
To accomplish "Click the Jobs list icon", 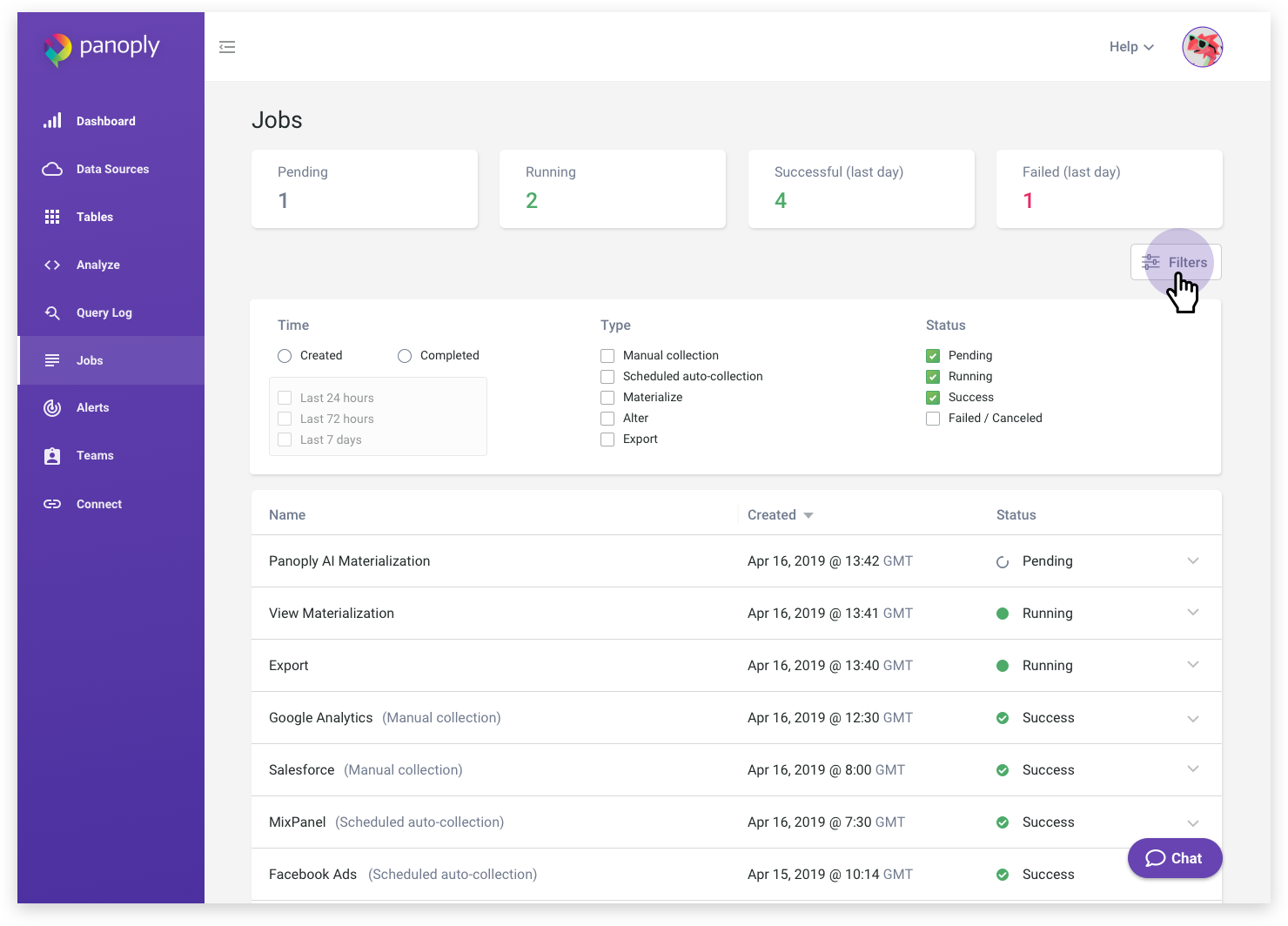I will (x=52, y=360).
